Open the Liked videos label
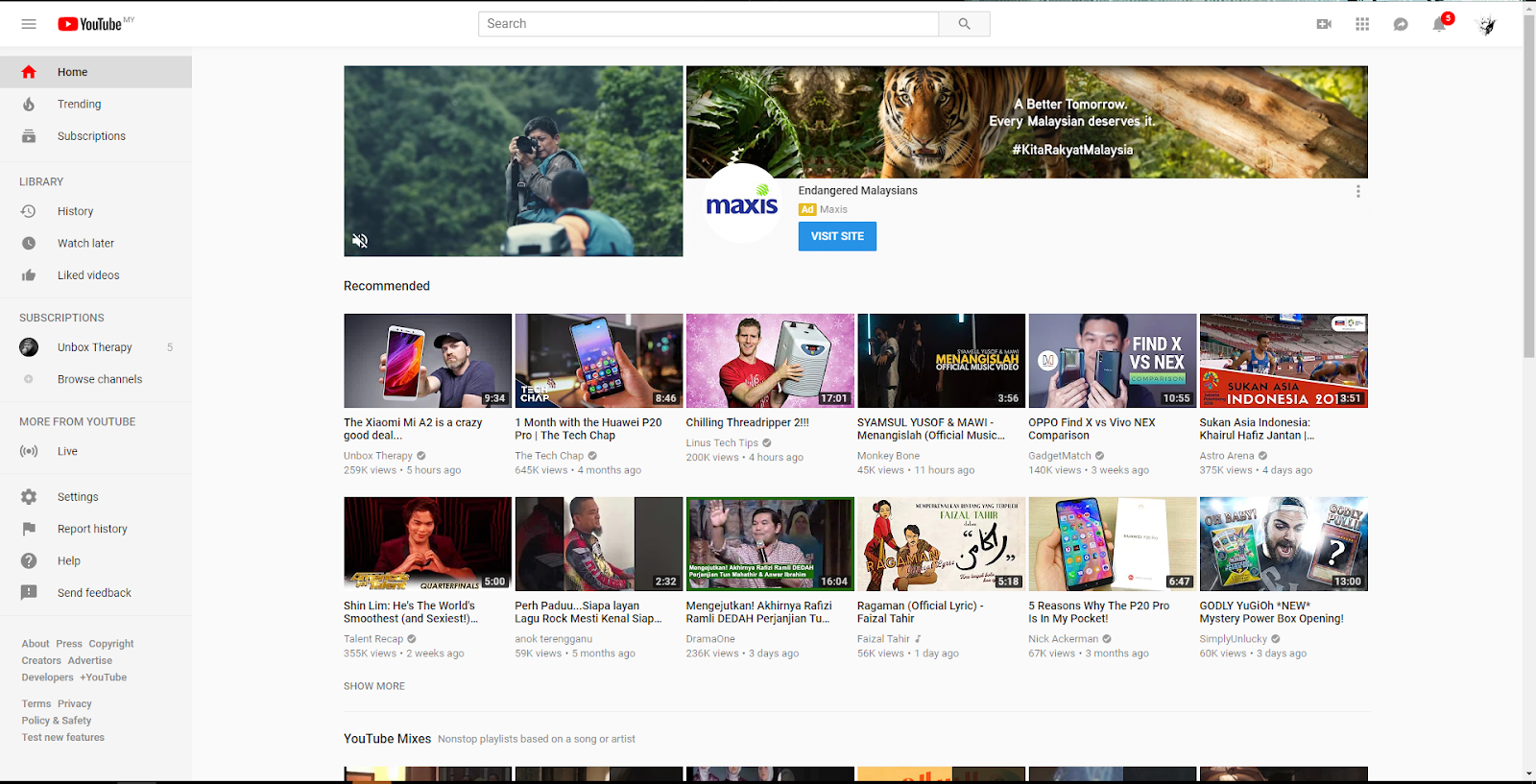Screen dimensions: 1536x784 coord(88,275)
